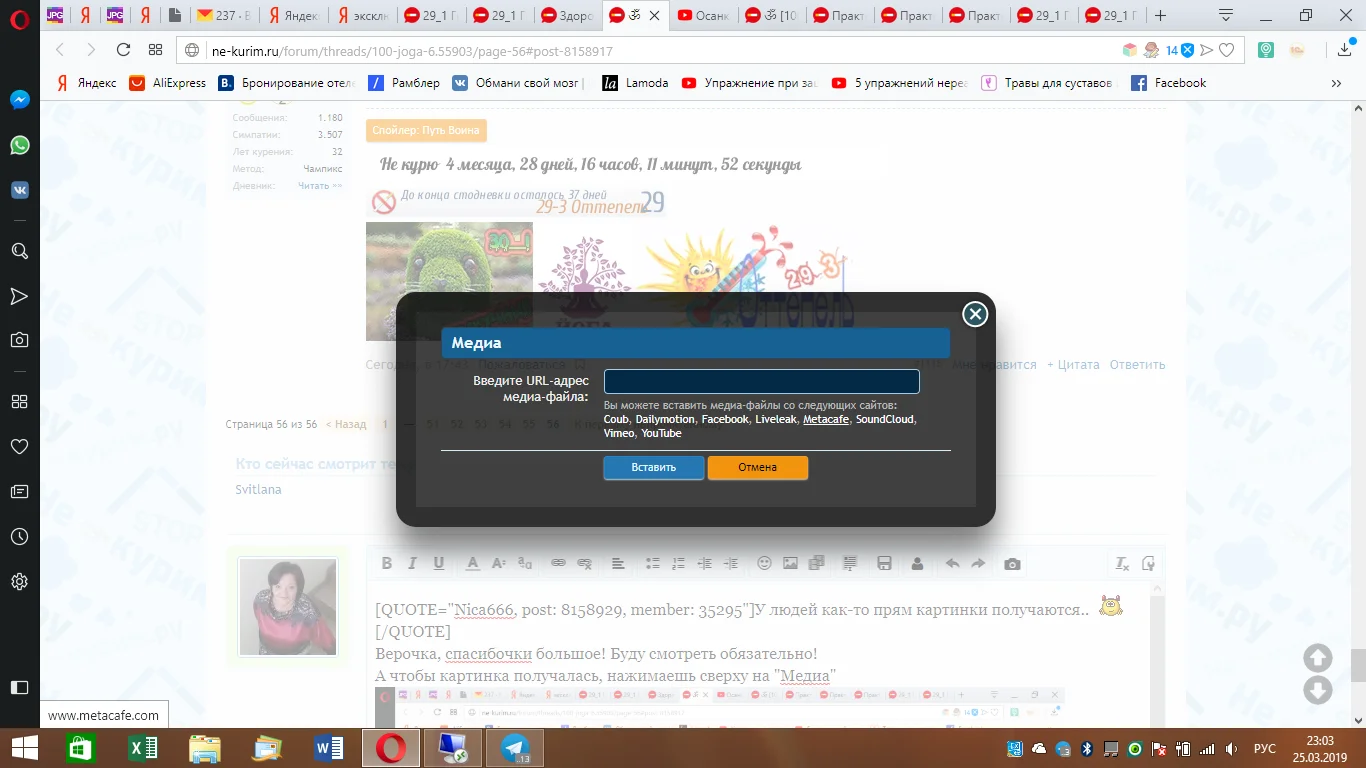Open Facebook Messenger in Opera sidebar
The image size is (1366, 768).
[19, 100]
